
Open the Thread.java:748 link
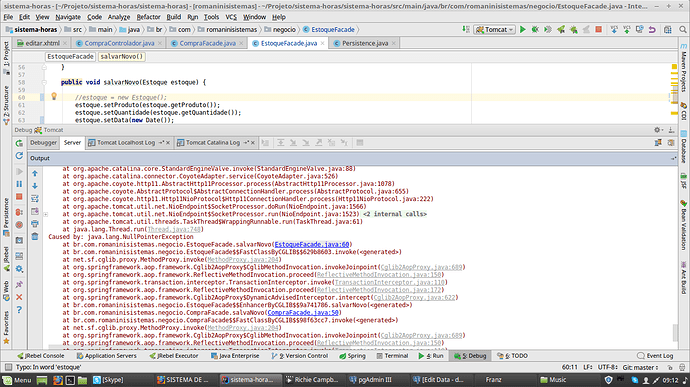pyautogui.click(x=174, y=229)
